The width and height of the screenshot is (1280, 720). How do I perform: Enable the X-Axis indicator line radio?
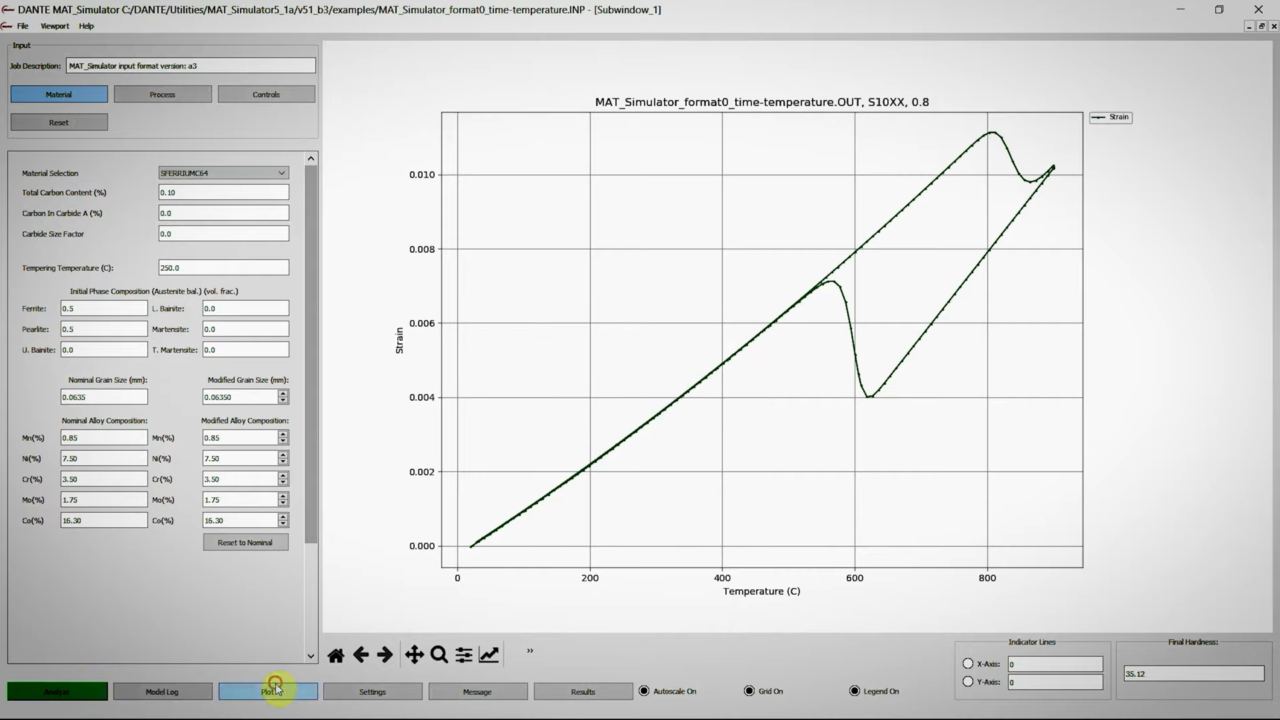(968, 664)
